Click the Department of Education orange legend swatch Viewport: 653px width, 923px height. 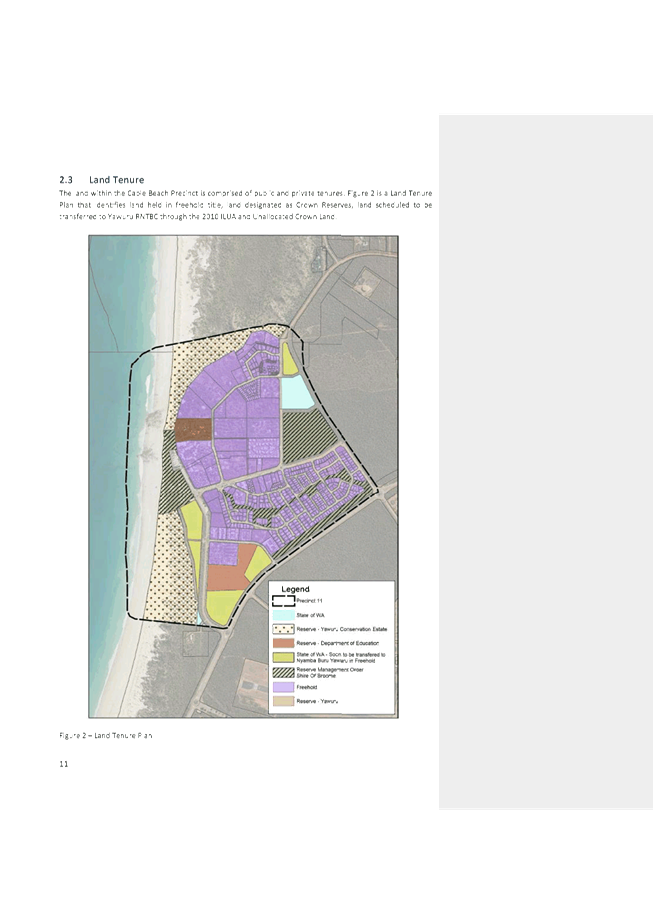click(x=284, y=643)
